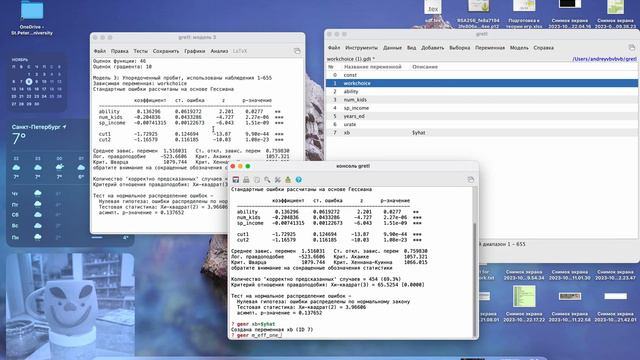Click the print icon in gretl console toolbar
This screenshot has width=640, height=360.
click(x=246, y=180)
